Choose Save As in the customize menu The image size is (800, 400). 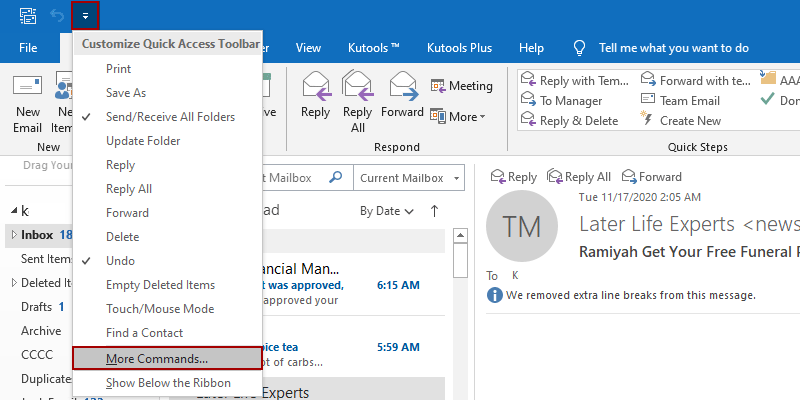pyautogui.click(x=167, y=92)
